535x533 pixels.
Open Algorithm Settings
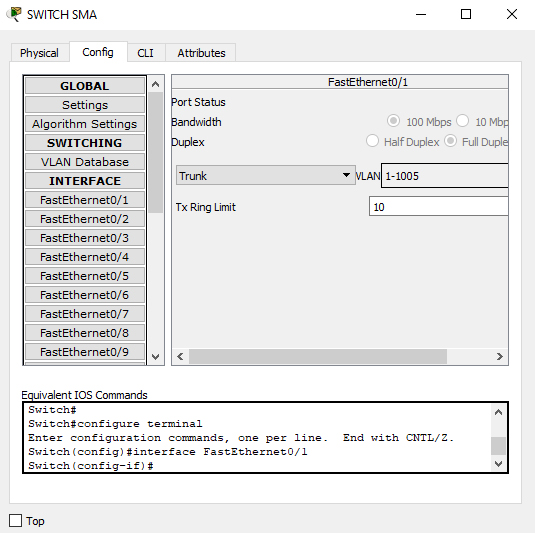tap(85, 124)
